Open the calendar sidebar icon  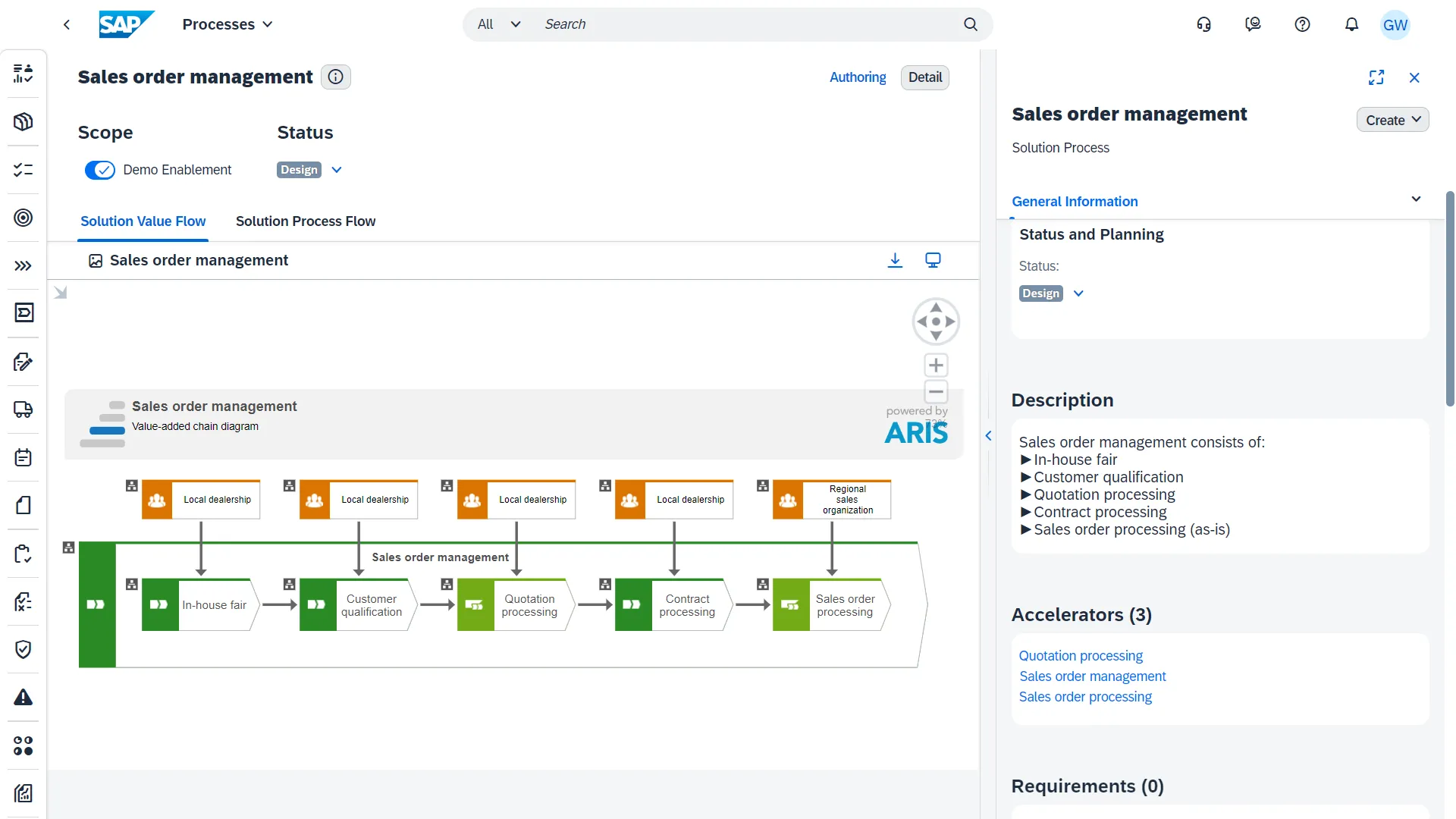click(x=24, y=457)
